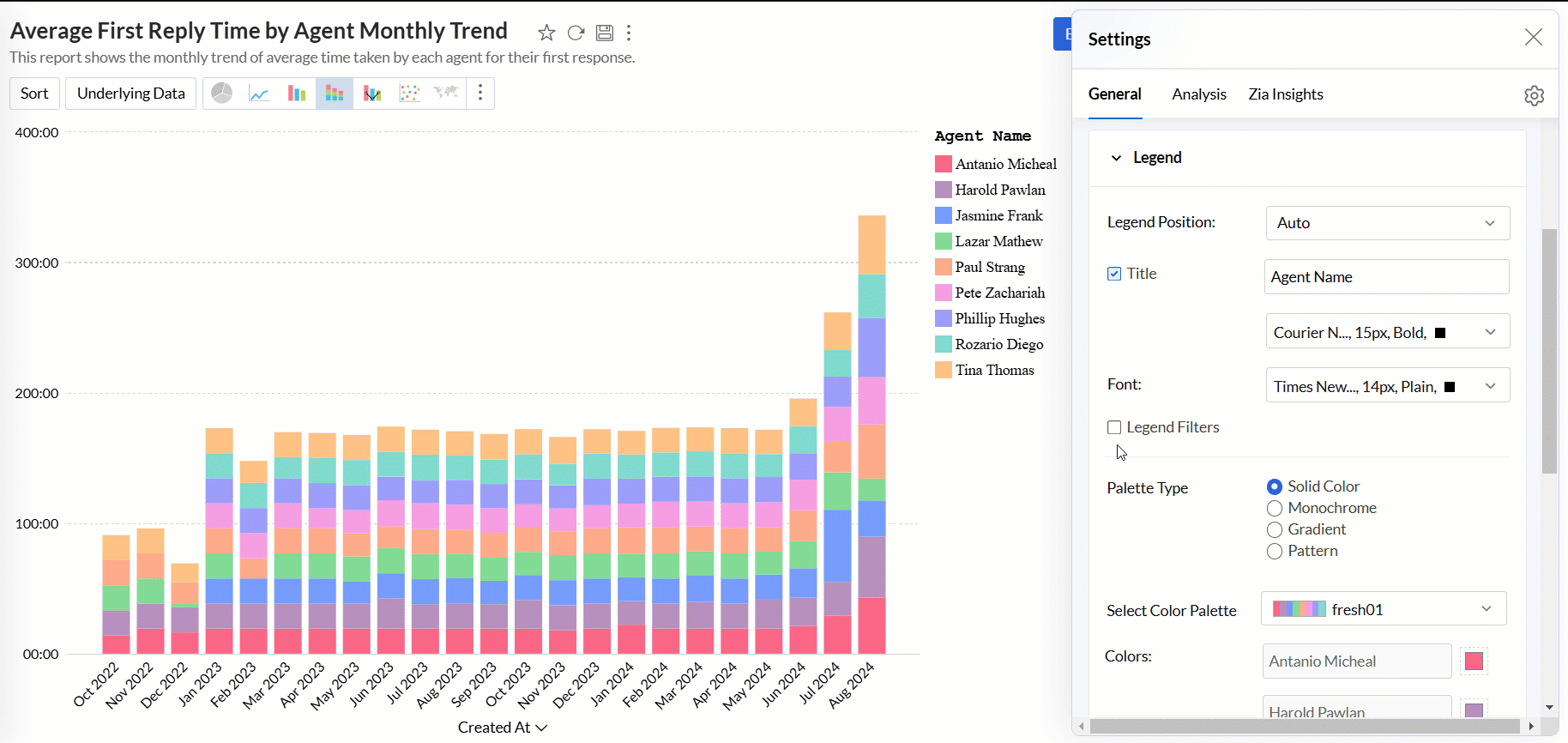This screenshot has width=1568, height=743.
Task: Select the Monochrome palette type
Action: (x=1275, y=508)
